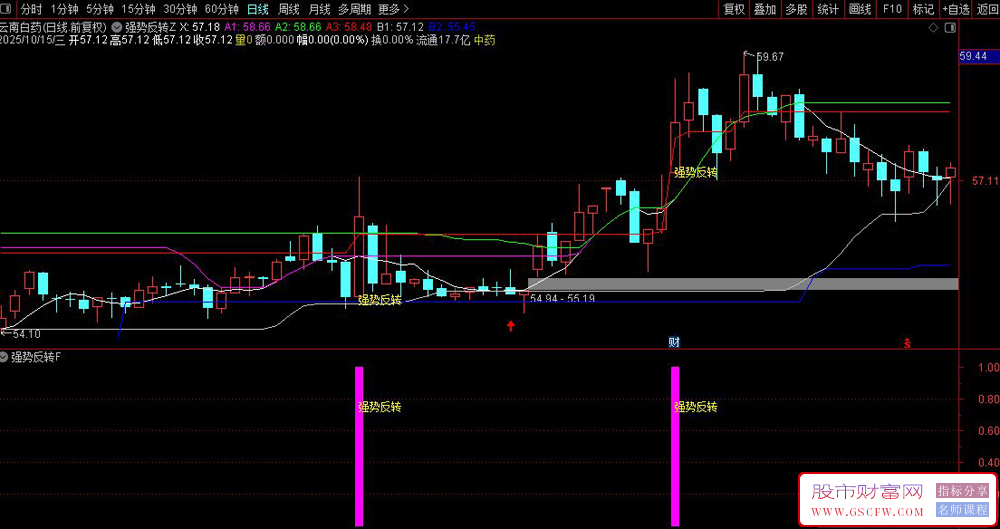This screenshot has height=529, width=1000.
Task: Open the 多股 multi-stock view
Action: (x=796, y=9)
